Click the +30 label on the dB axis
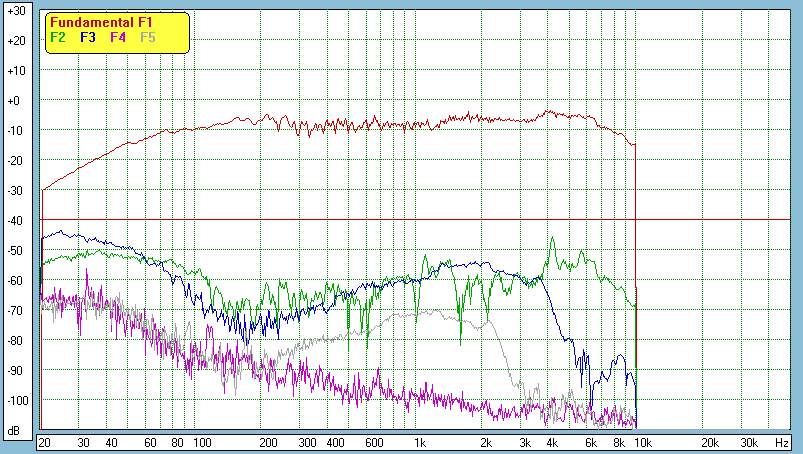This screenshot has height=454, width=803. (15, 11)
